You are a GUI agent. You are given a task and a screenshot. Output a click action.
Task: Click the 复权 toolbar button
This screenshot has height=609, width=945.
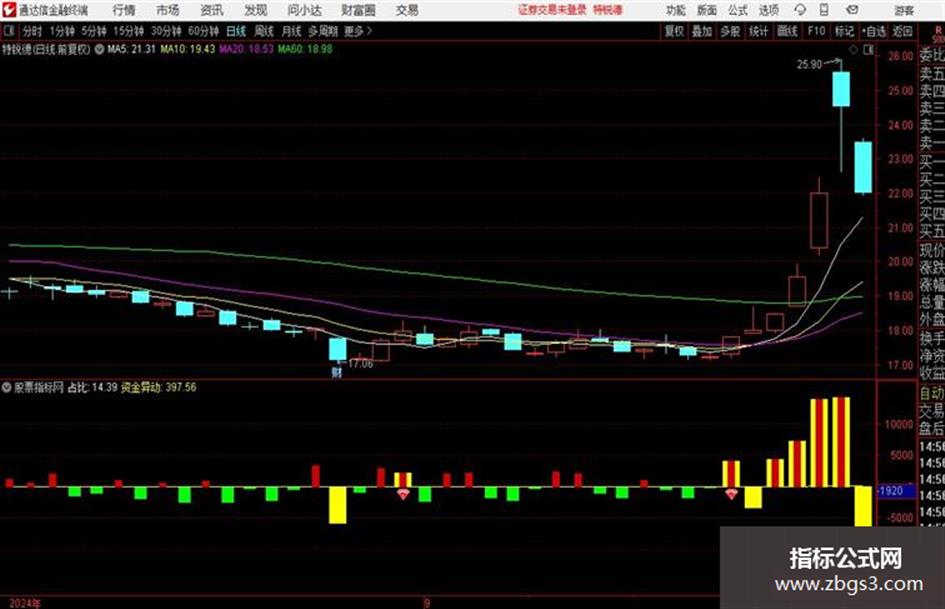coord(674,31)
